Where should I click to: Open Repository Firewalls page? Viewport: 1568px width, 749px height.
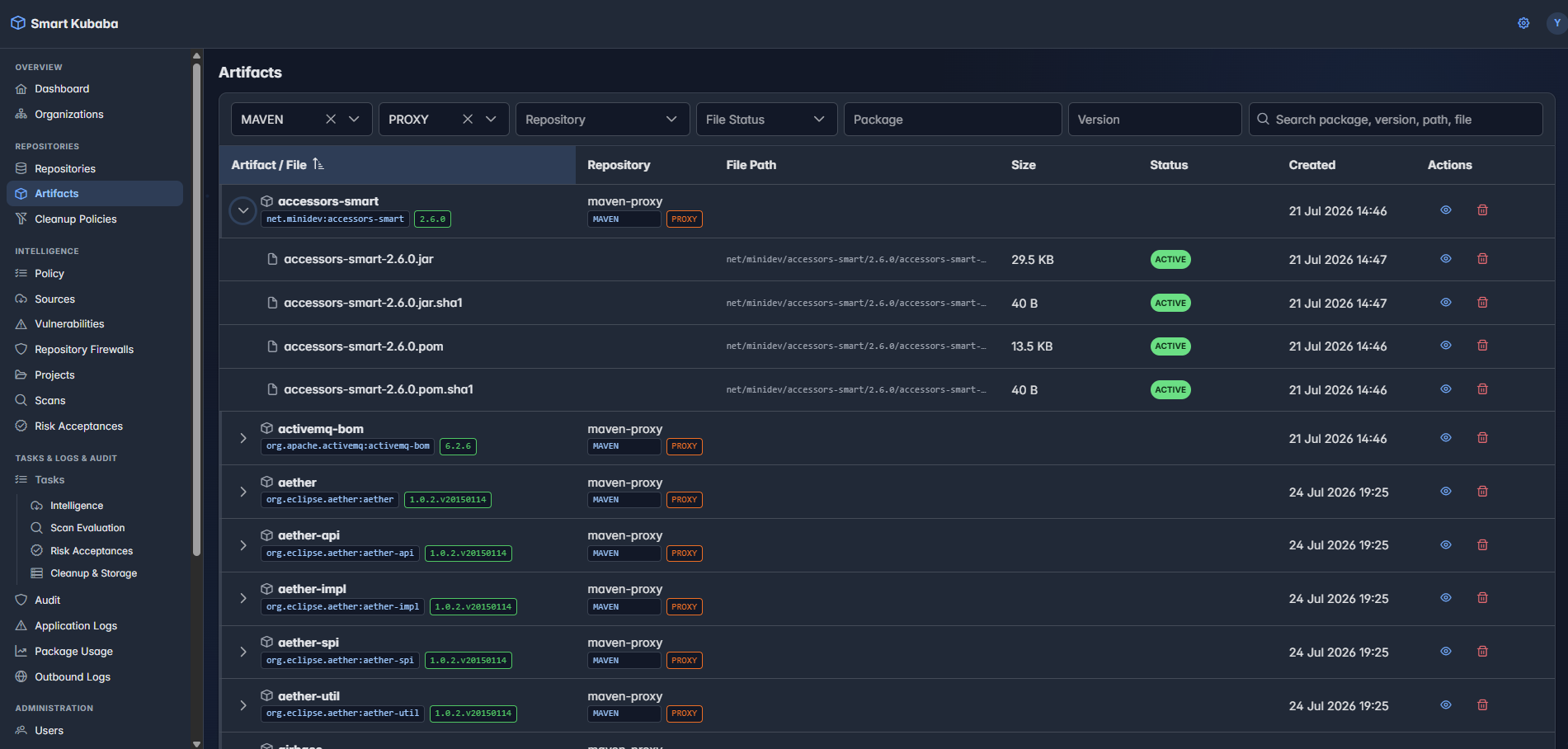(x=95, y=350)
